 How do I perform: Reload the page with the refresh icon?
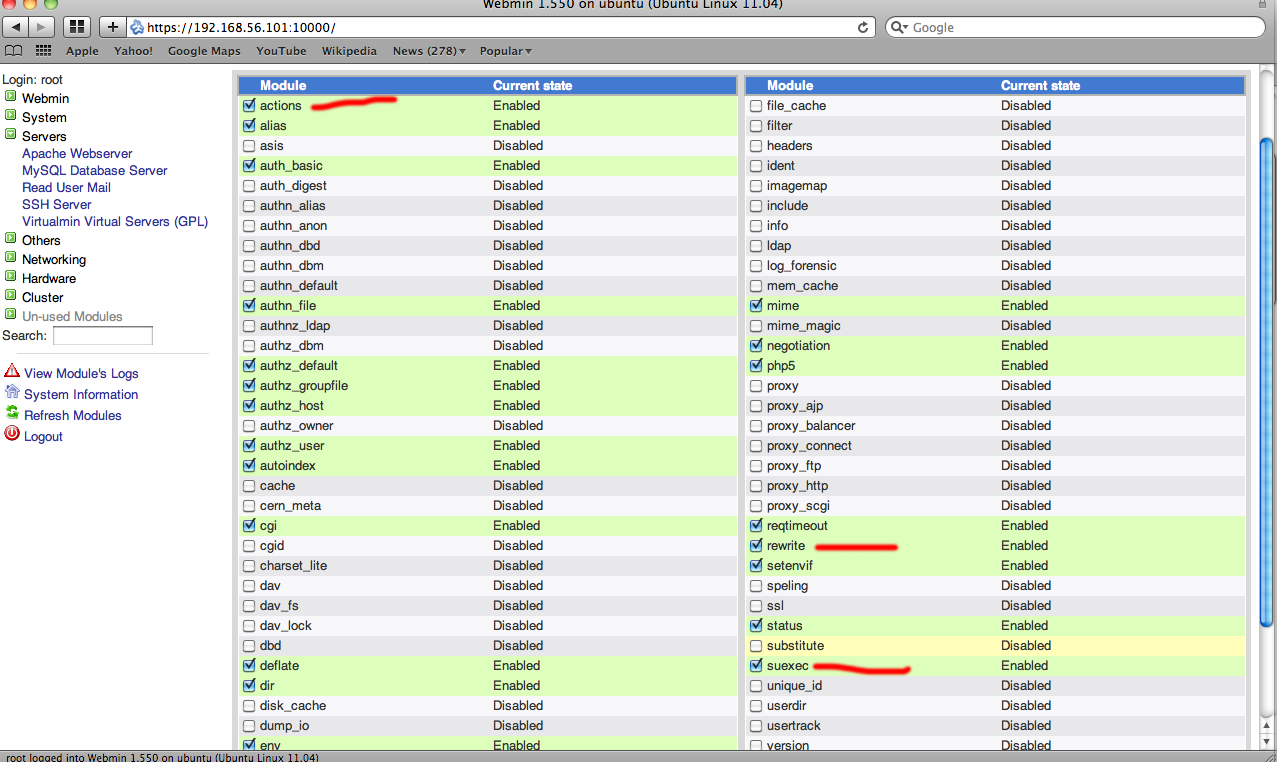(863, 27)
